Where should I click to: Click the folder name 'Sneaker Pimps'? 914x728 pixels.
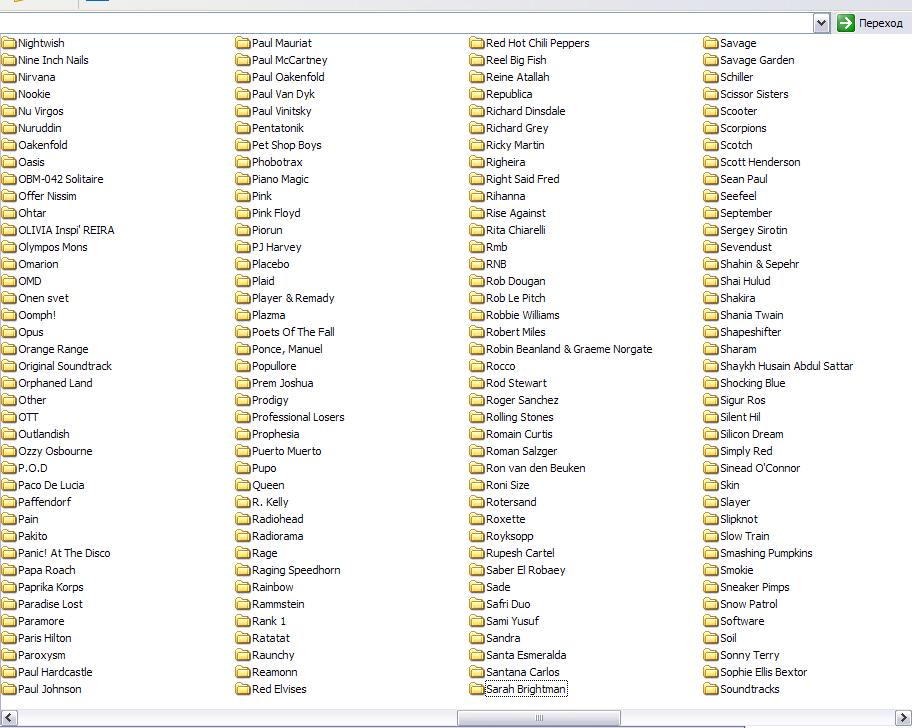[x=755, y=587]
